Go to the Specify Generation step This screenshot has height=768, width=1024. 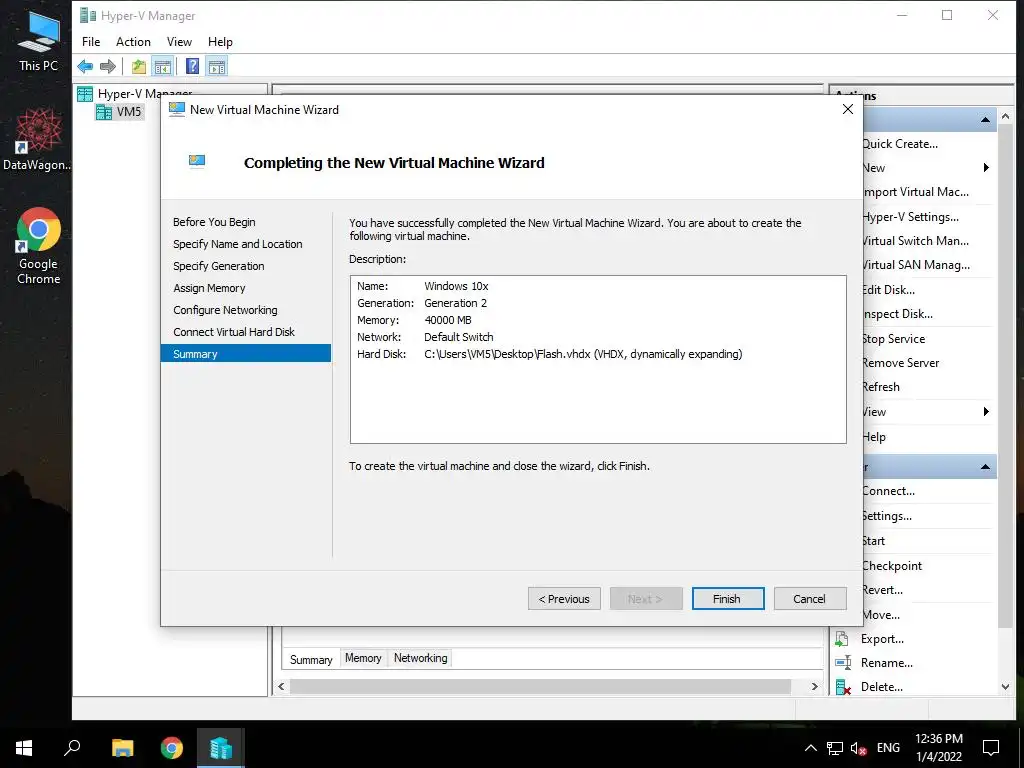coord(219,266)
